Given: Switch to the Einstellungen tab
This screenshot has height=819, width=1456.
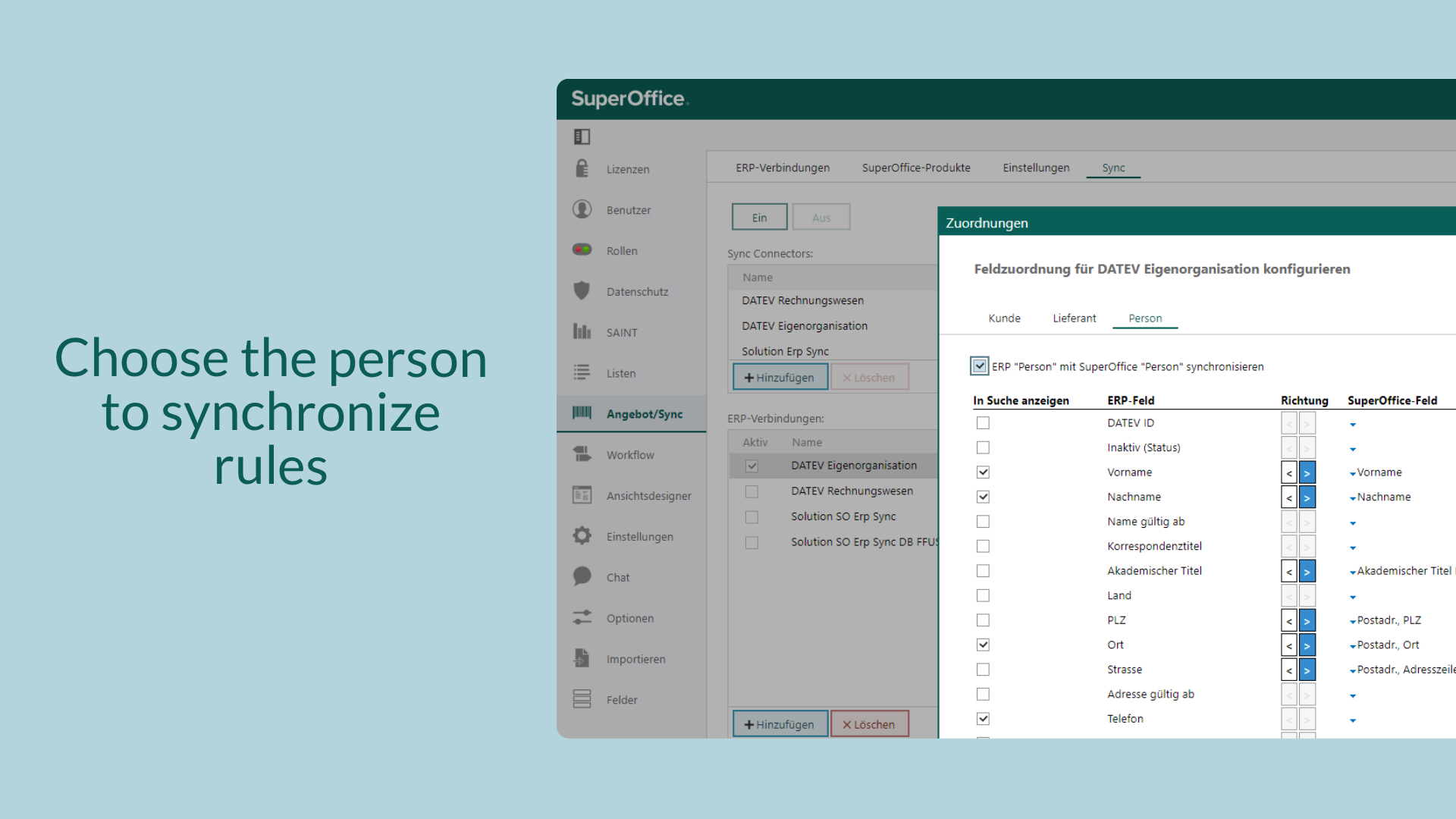Looking at the screenshot, I should click(x=1036, y=168).
